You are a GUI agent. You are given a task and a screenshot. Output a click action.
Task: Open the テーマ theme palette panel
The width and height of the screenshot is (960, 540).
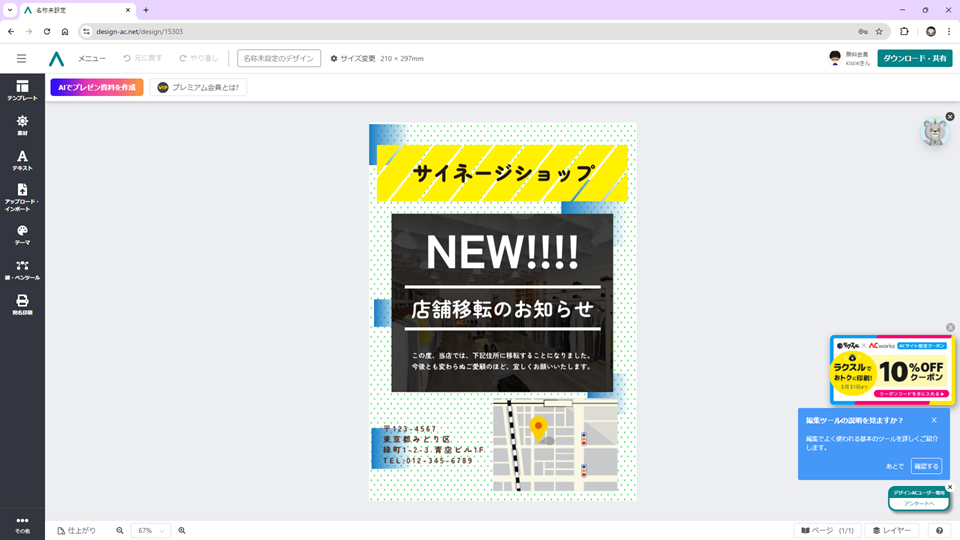22,235
